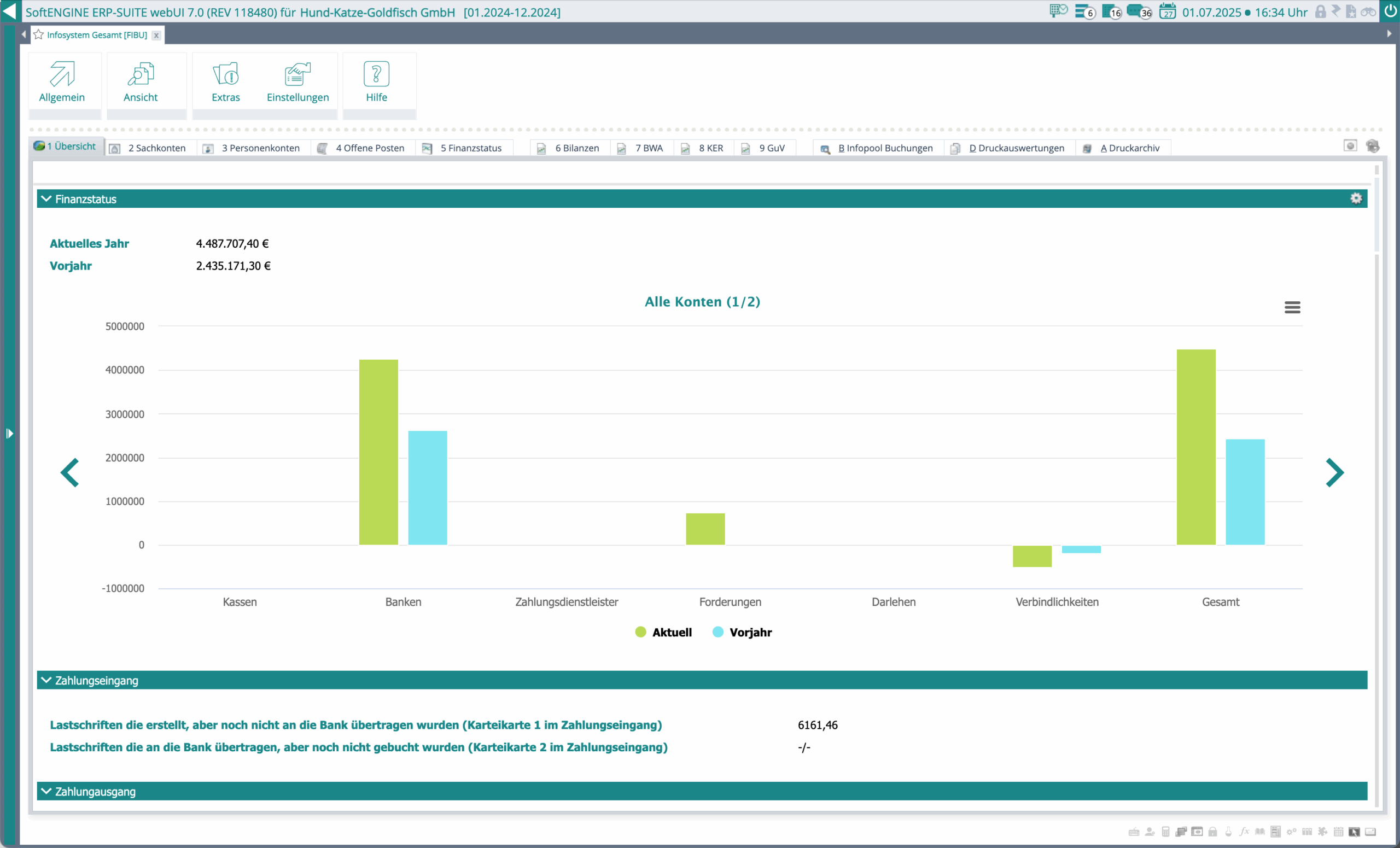Switch to the 7 BWA tab

point(643,148)
